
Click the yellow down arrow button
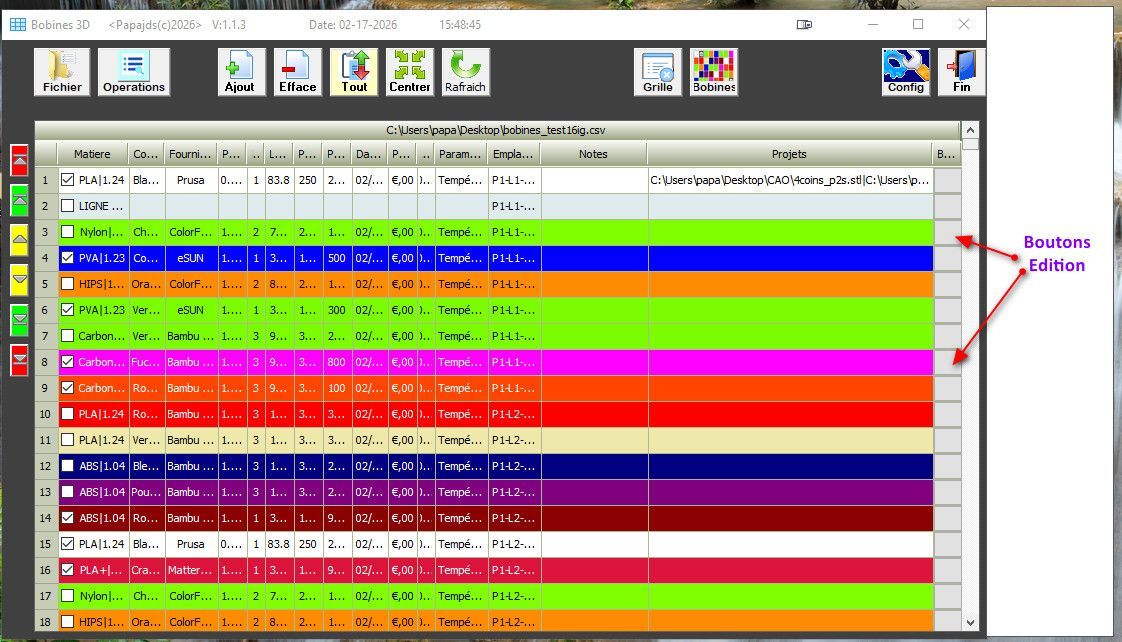(19, 280)
